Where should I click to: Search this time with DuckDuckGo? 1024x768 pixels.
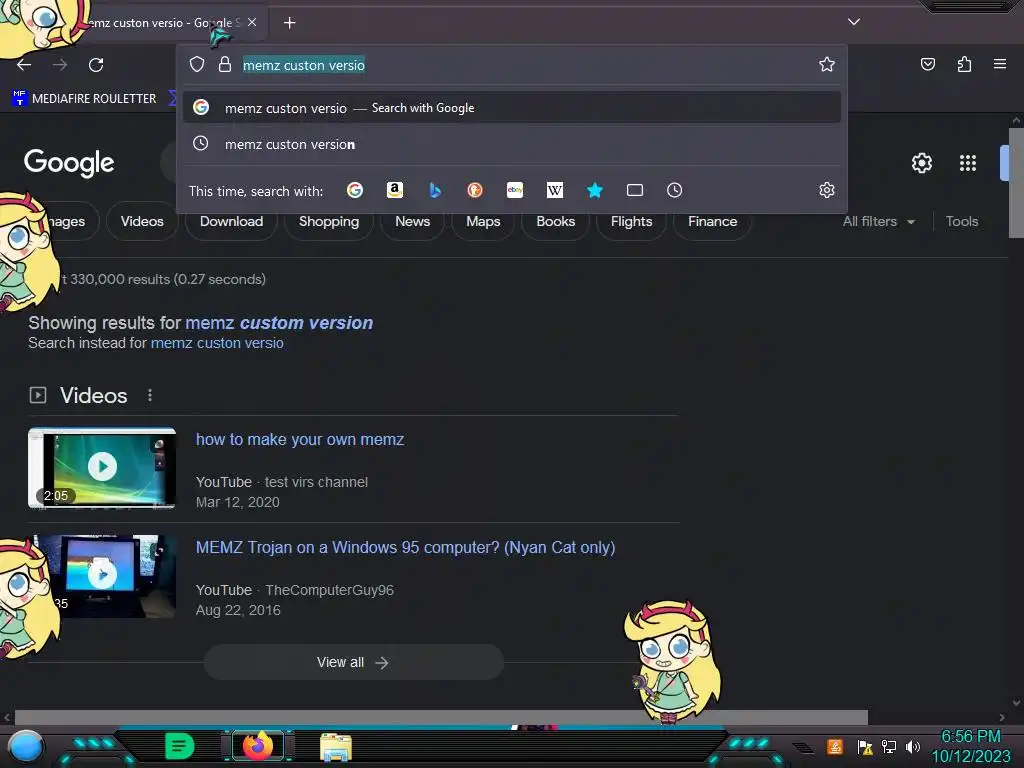click(475, 190)
